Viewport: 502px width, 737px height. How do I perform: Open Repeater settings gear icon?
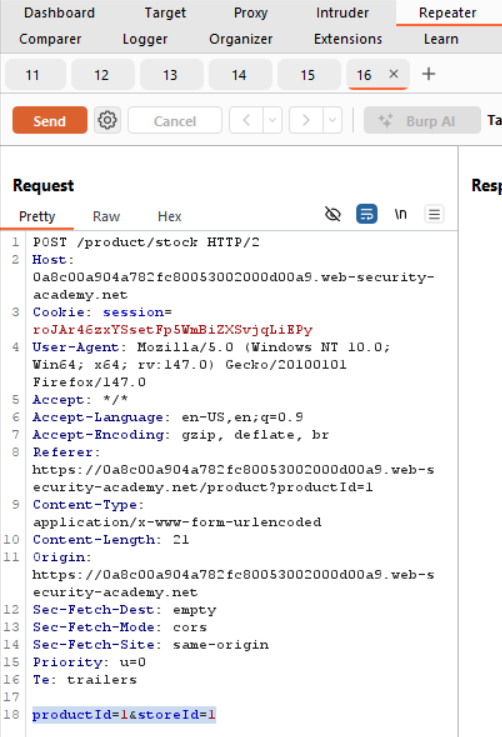(x=107, y=120)
